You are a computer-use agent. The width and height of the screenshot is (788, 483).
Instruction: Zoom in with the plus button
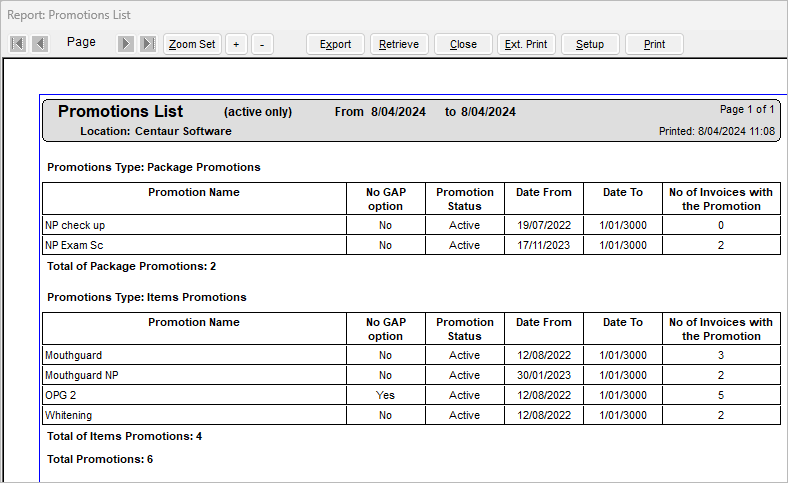(236, 44)
